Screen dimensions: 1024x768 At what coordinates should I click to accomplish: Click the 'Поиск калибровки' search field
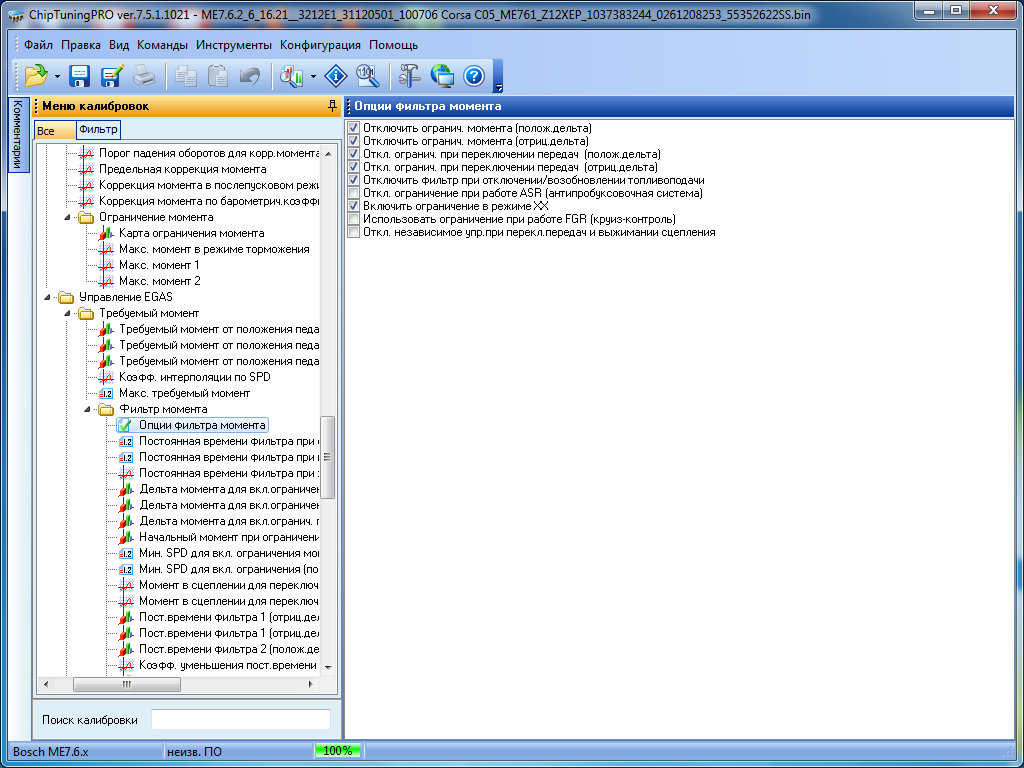click(240, 720)
